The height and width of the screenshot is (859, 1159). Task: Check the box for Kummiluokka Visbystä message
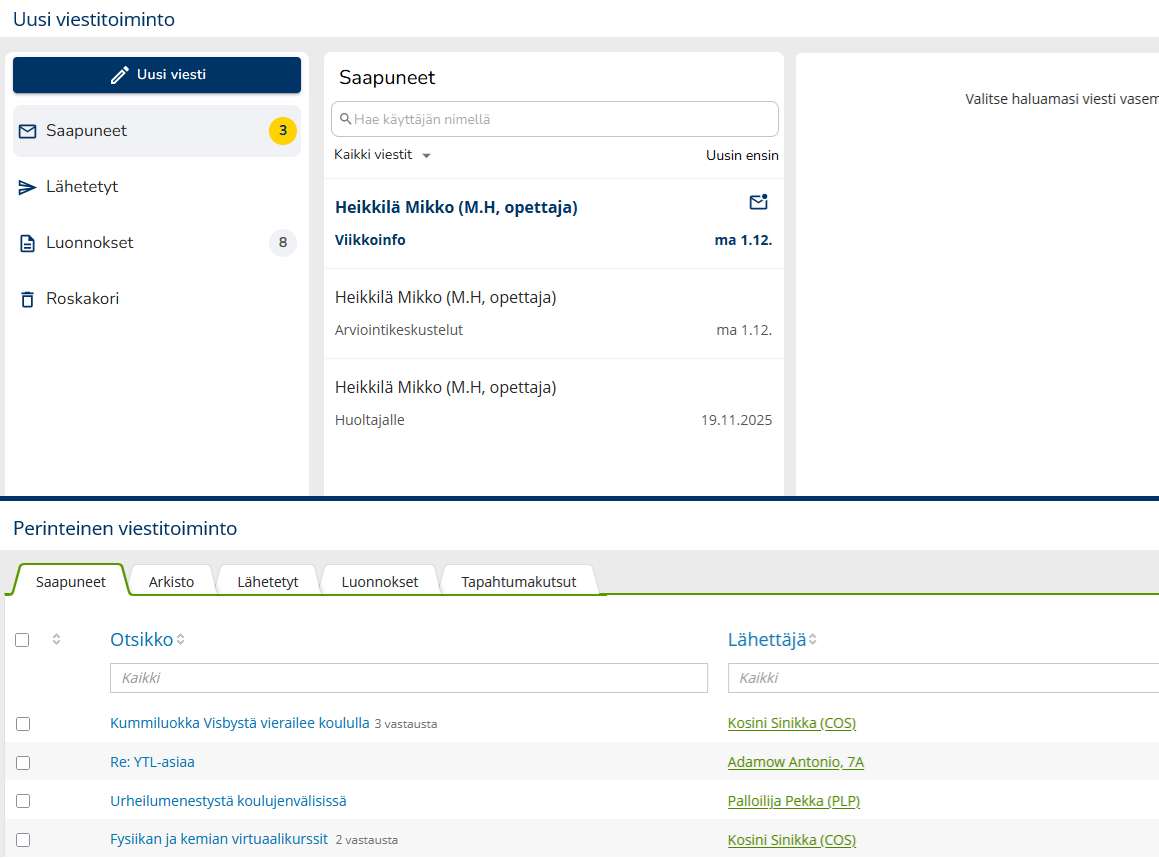23,723
